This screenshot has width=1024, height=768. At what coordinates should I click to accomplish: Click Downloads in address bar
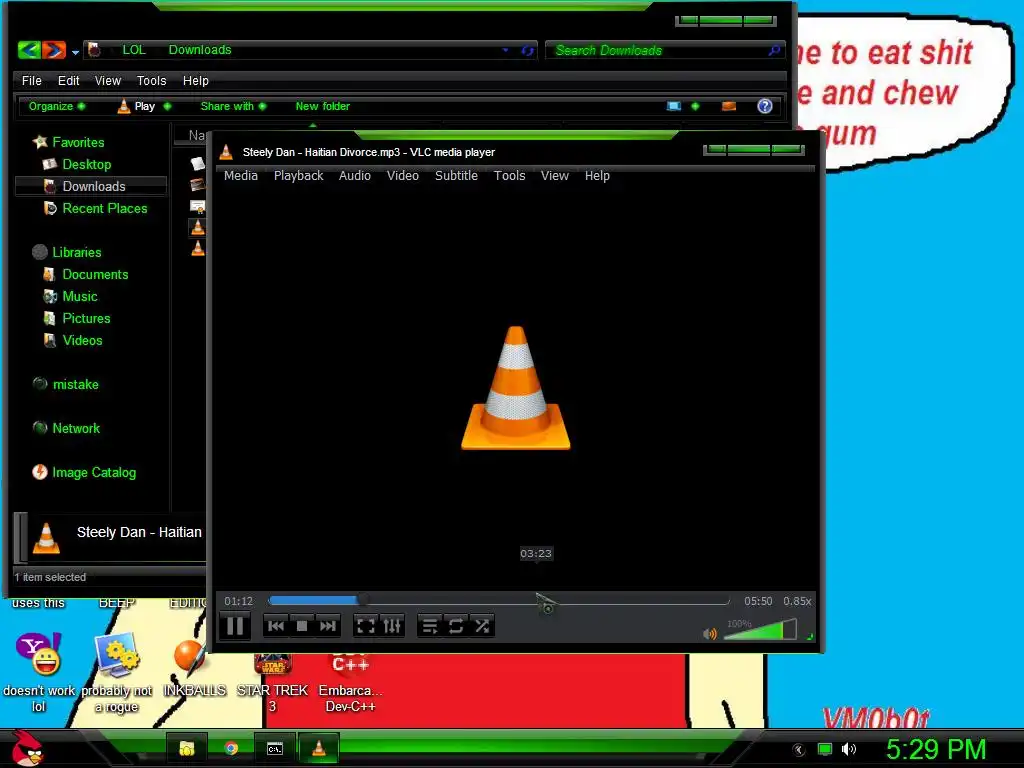tap(200, 50)
